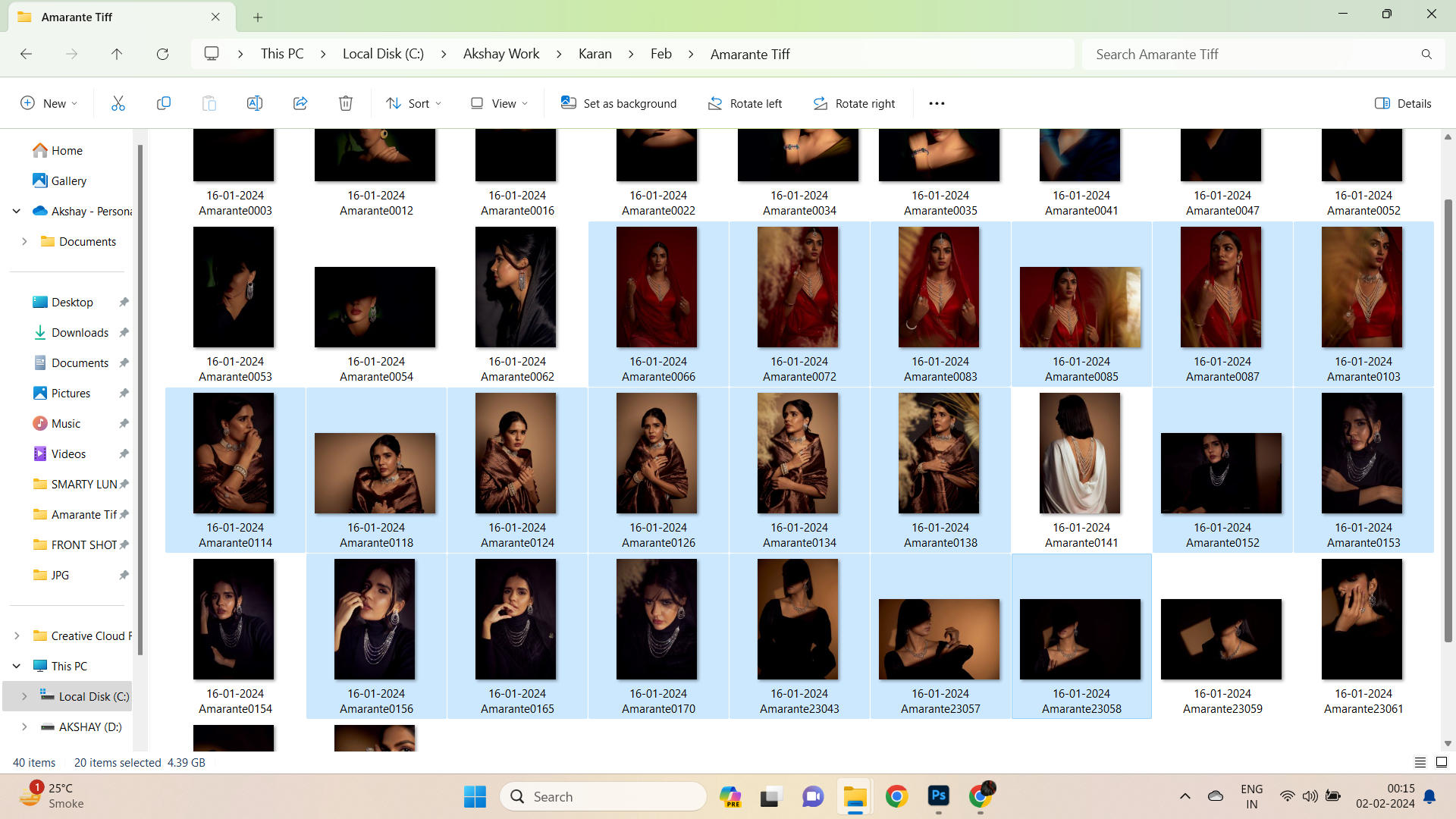Open the weather widget 25°C Smoke
This screenshot has height=819, width=1456.
[53, 796]
